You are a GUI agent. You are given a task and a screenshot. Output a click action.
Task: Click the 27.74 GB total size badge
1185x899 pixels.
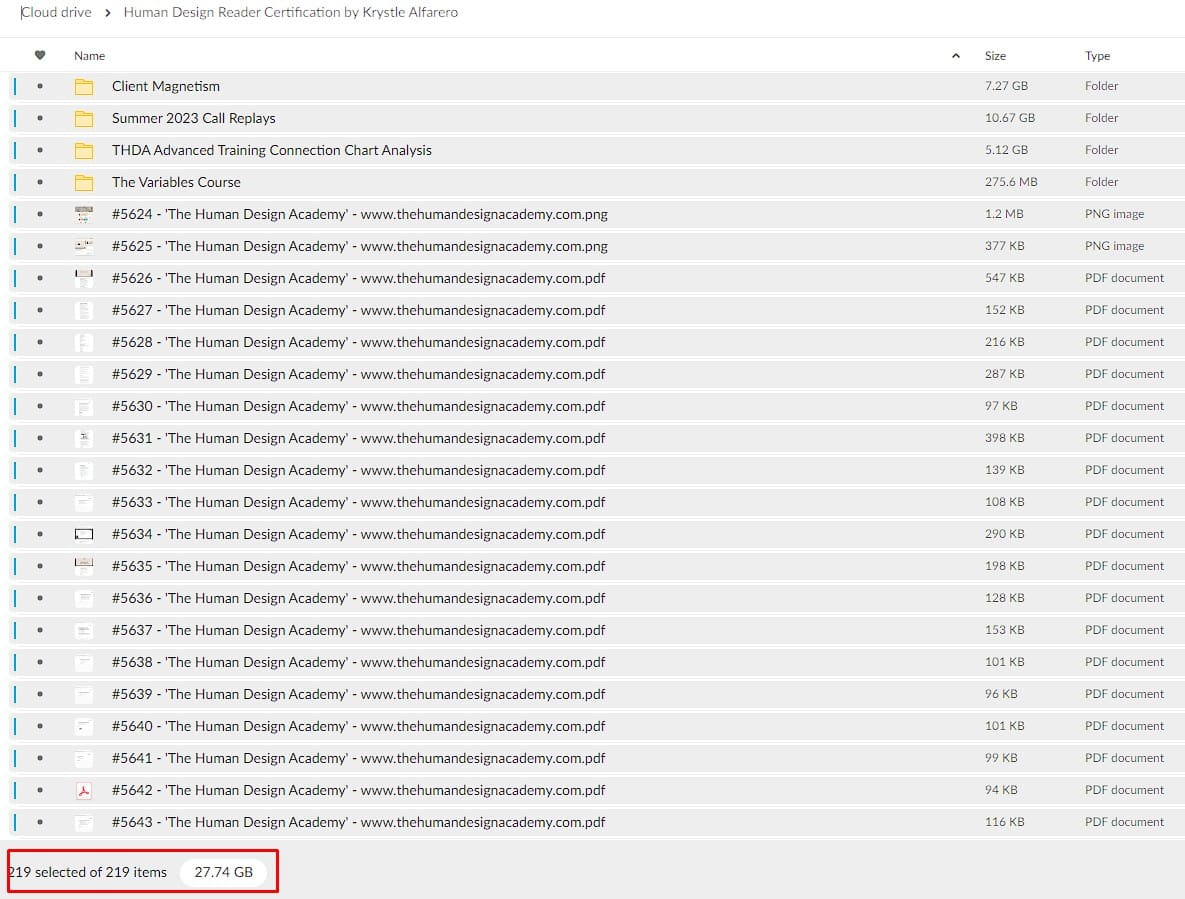[x=223, y=872]
